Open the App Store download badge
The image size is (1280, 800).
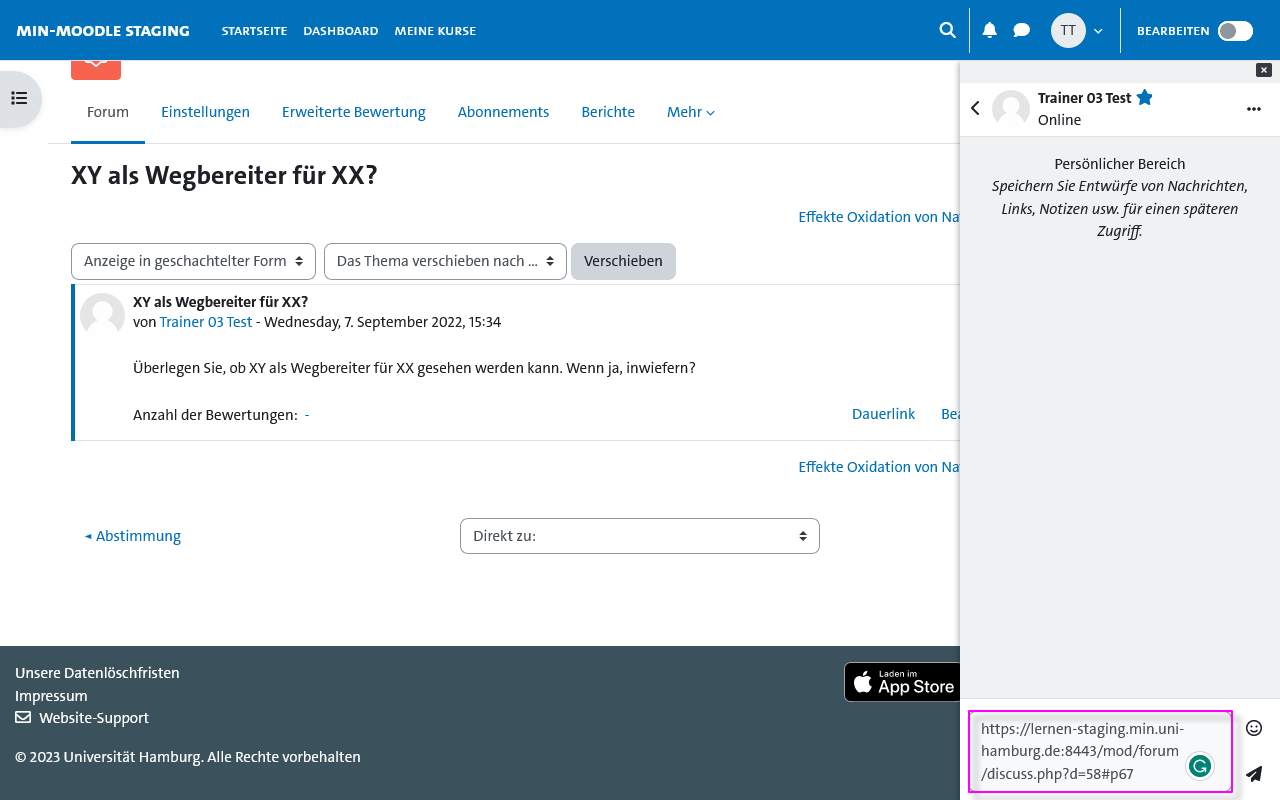point(902,682)
